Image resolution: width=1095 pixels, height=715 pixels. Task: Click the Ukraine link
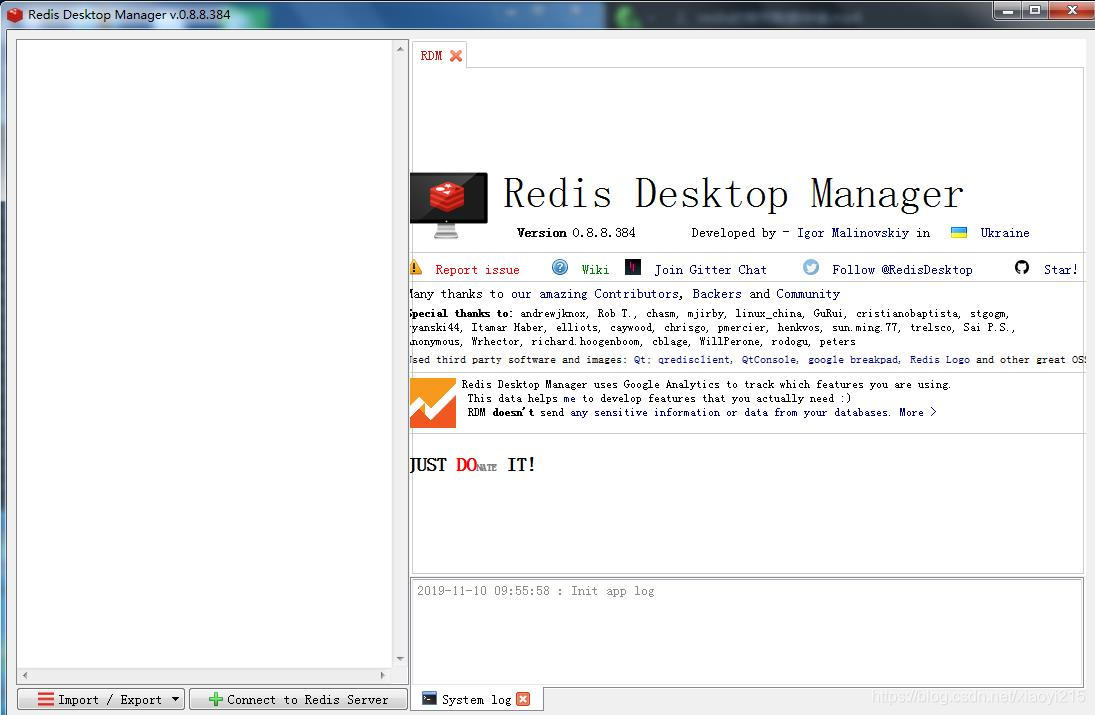click(x=1005, y=233)
